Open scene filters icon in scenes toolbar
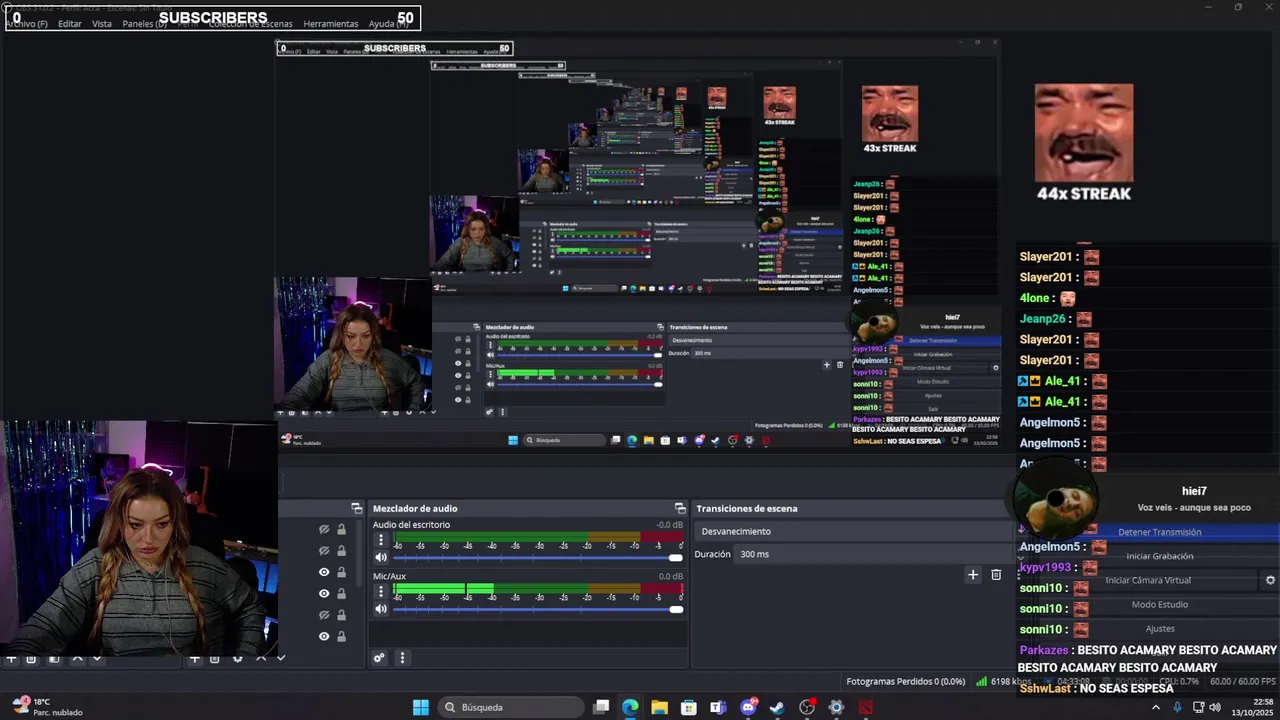1280x720 pixels. click(54, 658)
